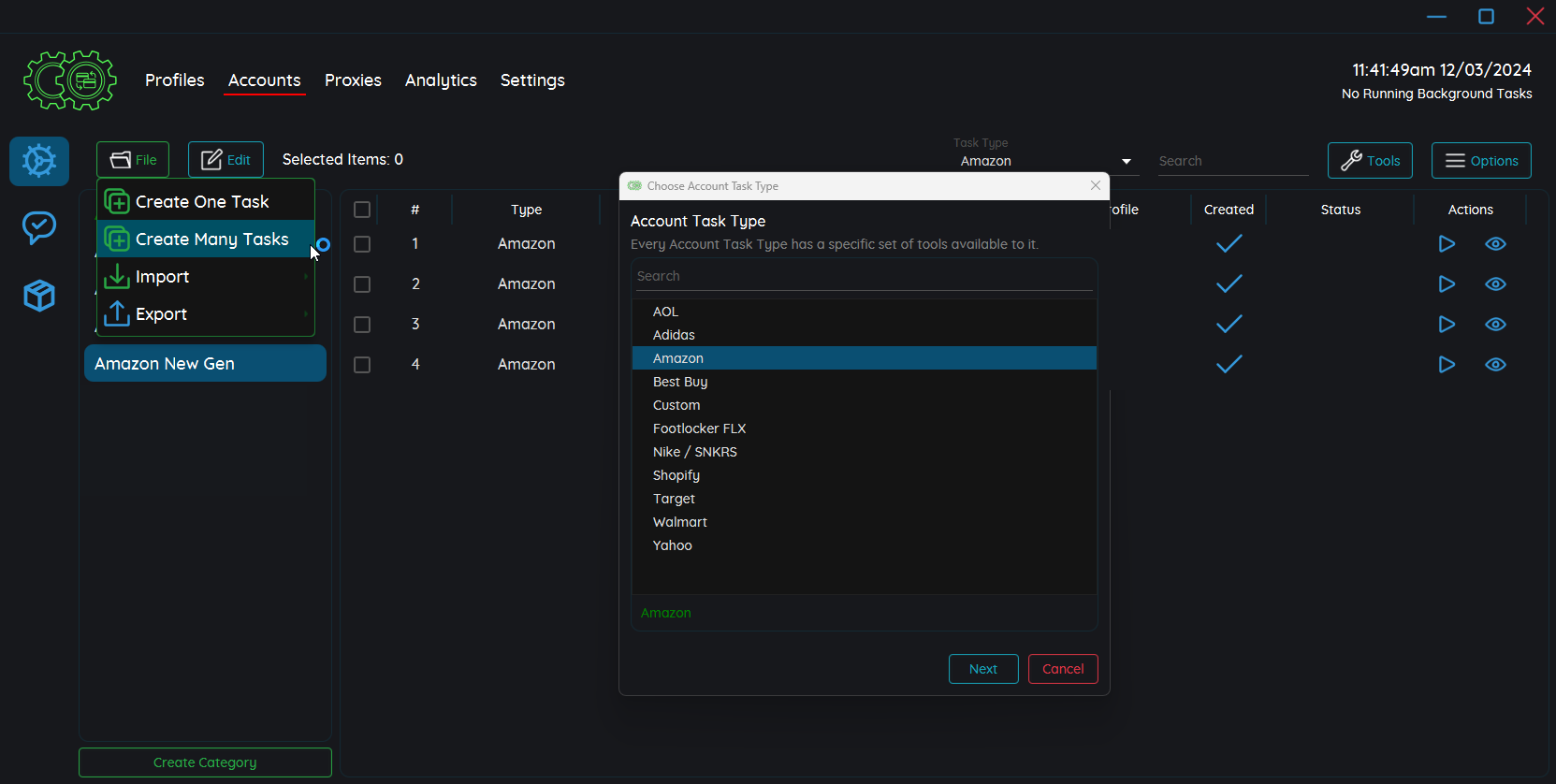
Task: Click the Search field in the dialog
Action: [863, 276]
